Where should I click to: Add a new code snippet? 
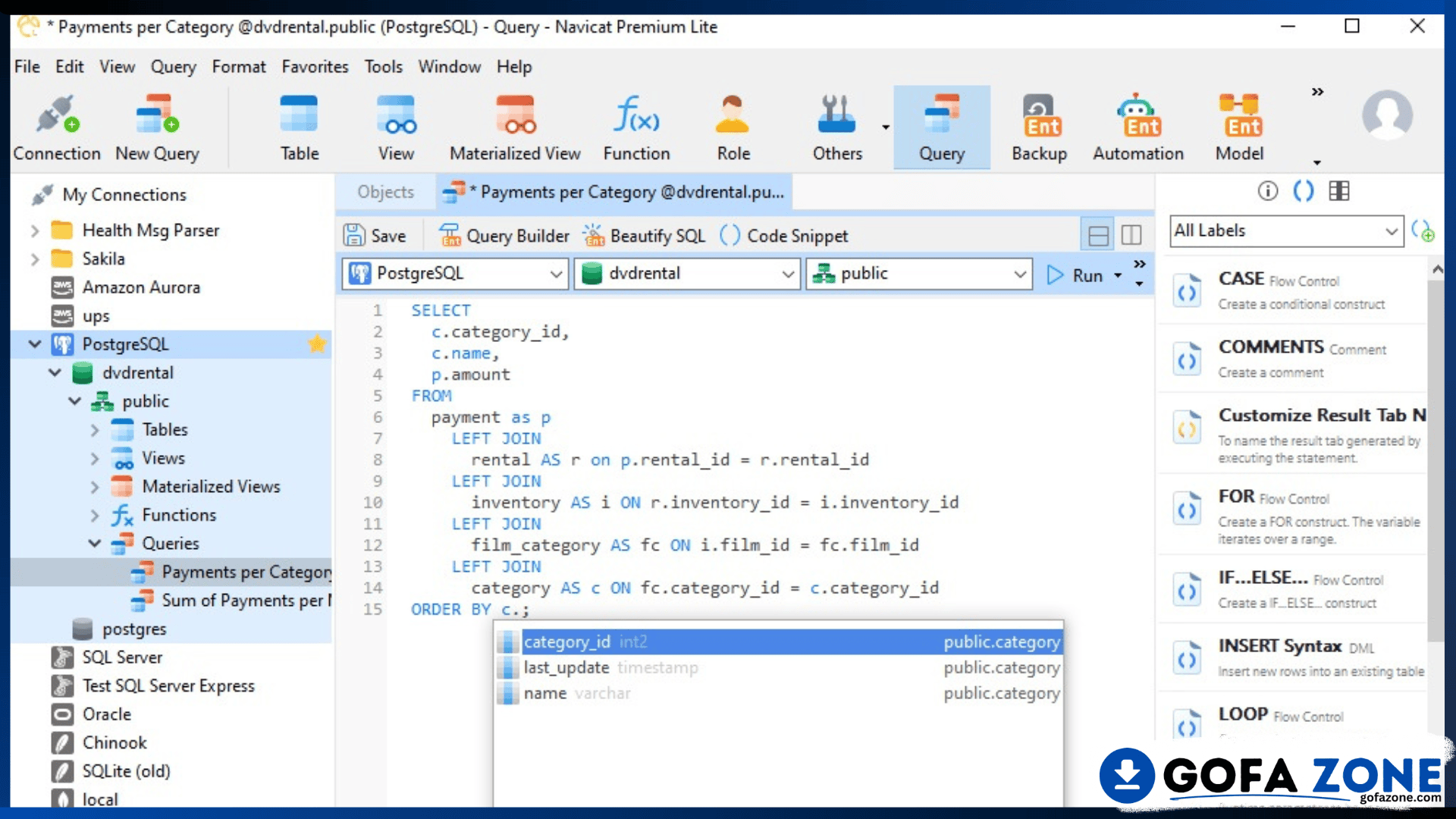[x=1423, y=231]
